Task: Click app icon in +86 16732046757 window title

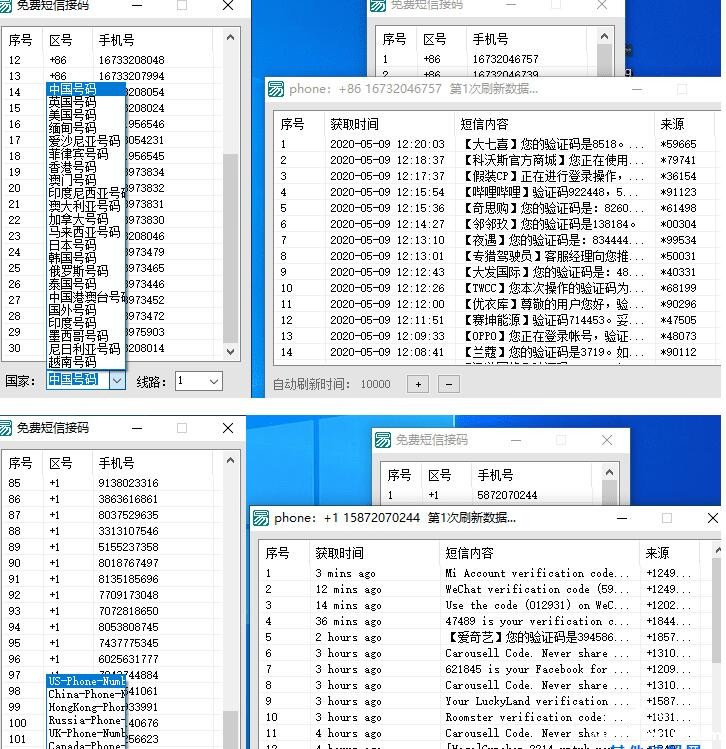Action: pos(276,89)
